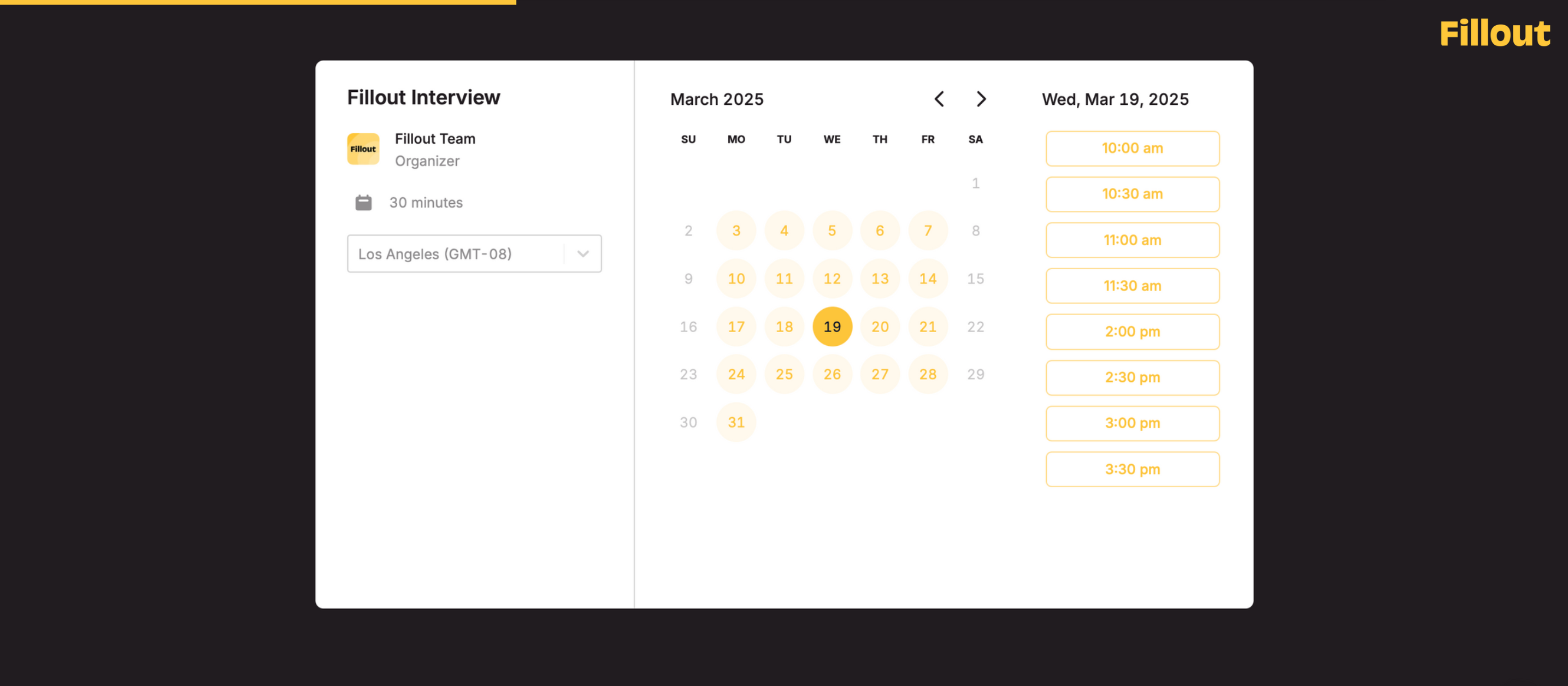Pick the 3:30 pm time slot

tap(1132, 469)
